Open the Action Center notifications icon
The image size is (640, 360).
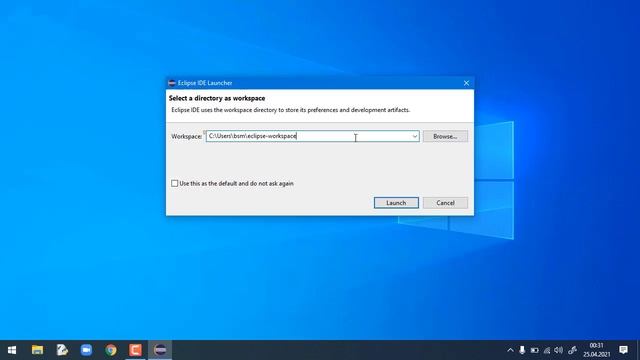(623, 350)
